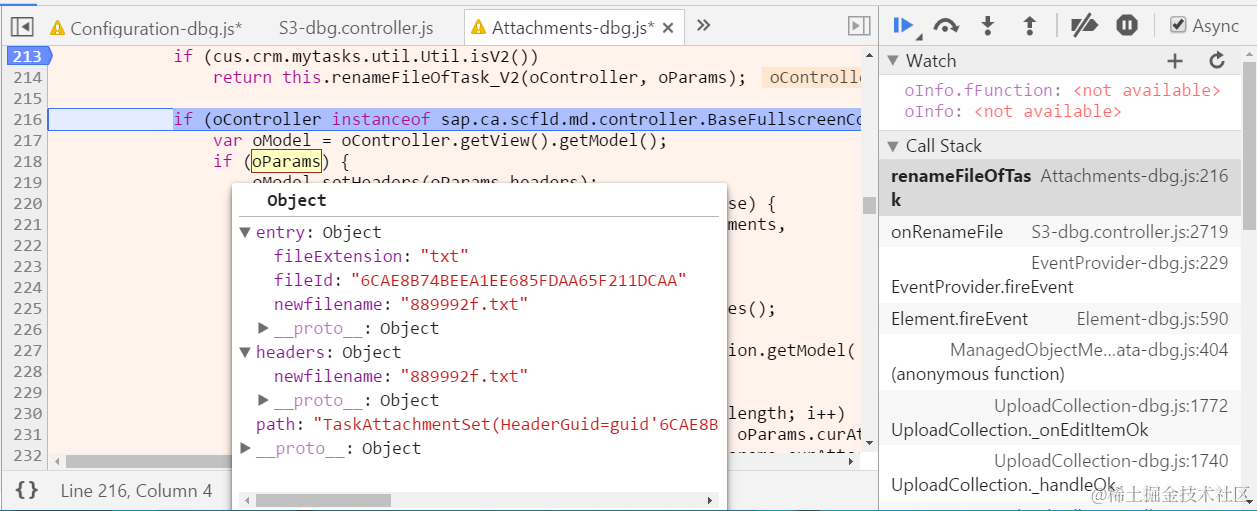The image size is (1257, 511).
Task: Select onRenameFile call stack frame
Action: (x=1061, y=232)
